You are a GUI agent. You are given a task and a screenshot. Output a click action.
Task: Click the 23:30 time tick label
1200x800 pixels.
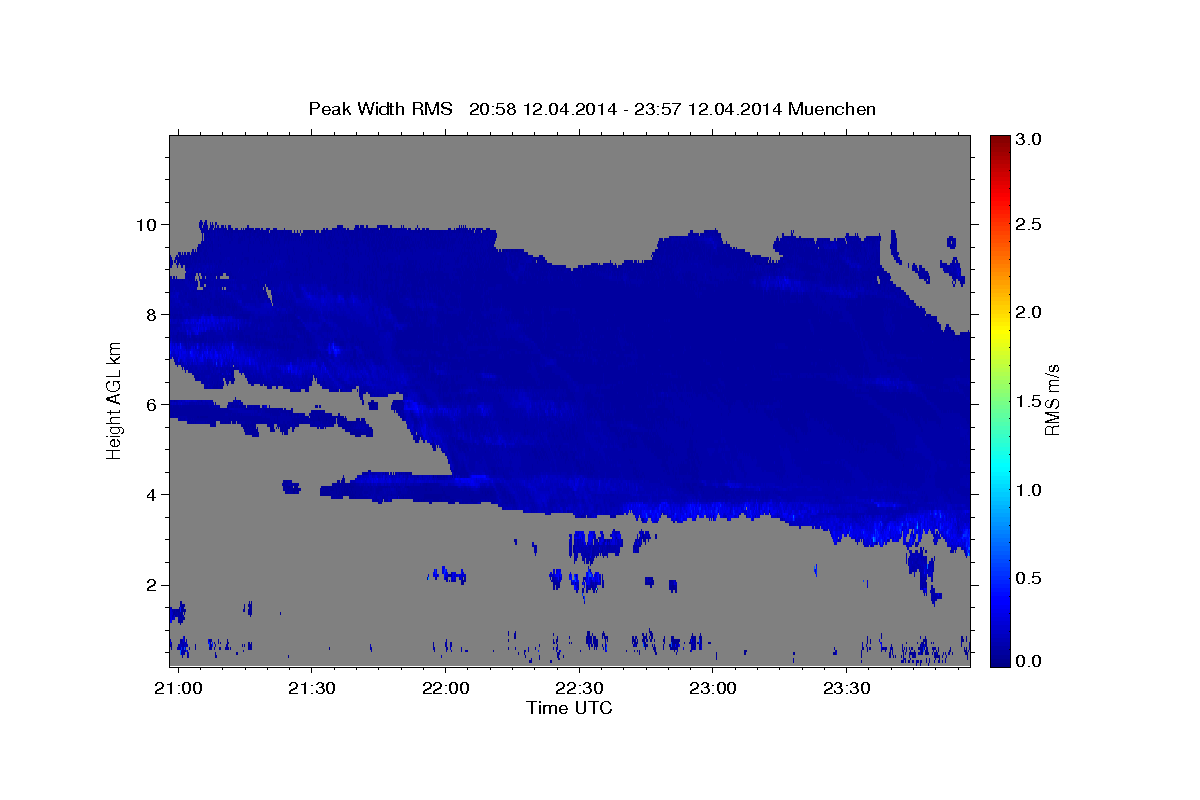tap(847, 689)
